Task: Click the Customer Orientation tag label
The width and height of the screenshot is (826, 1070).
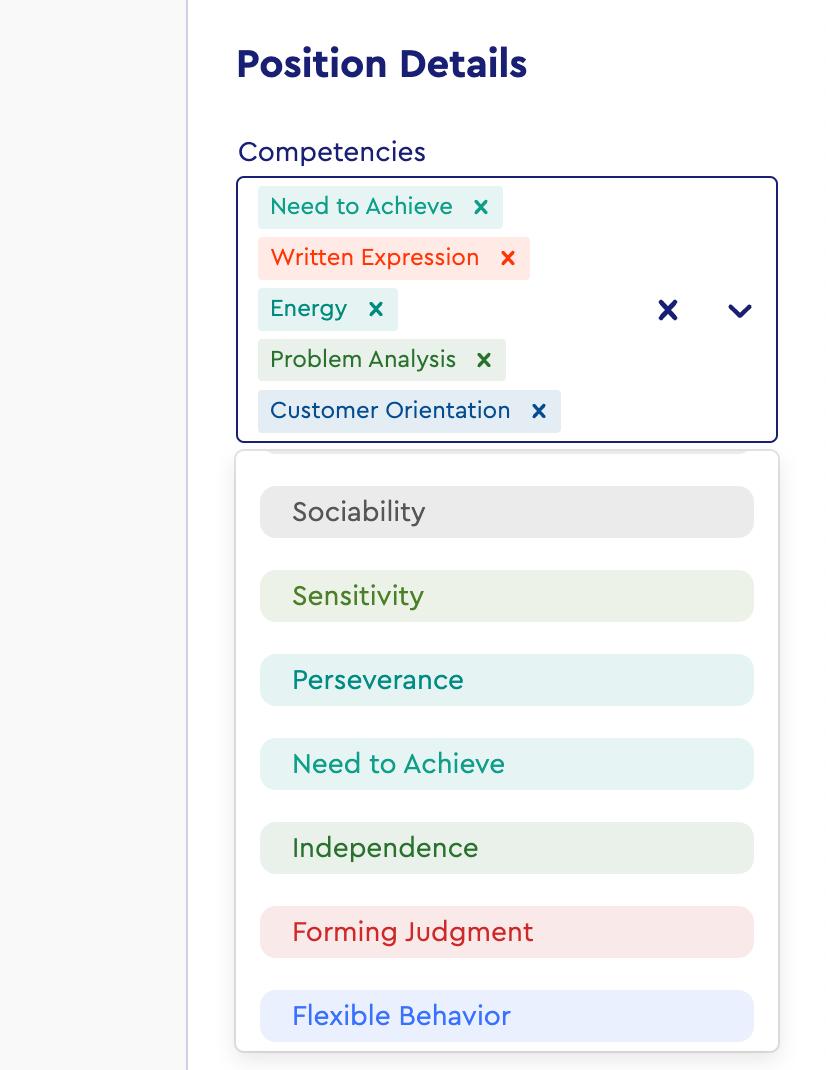Action: (x=390, y=411)
